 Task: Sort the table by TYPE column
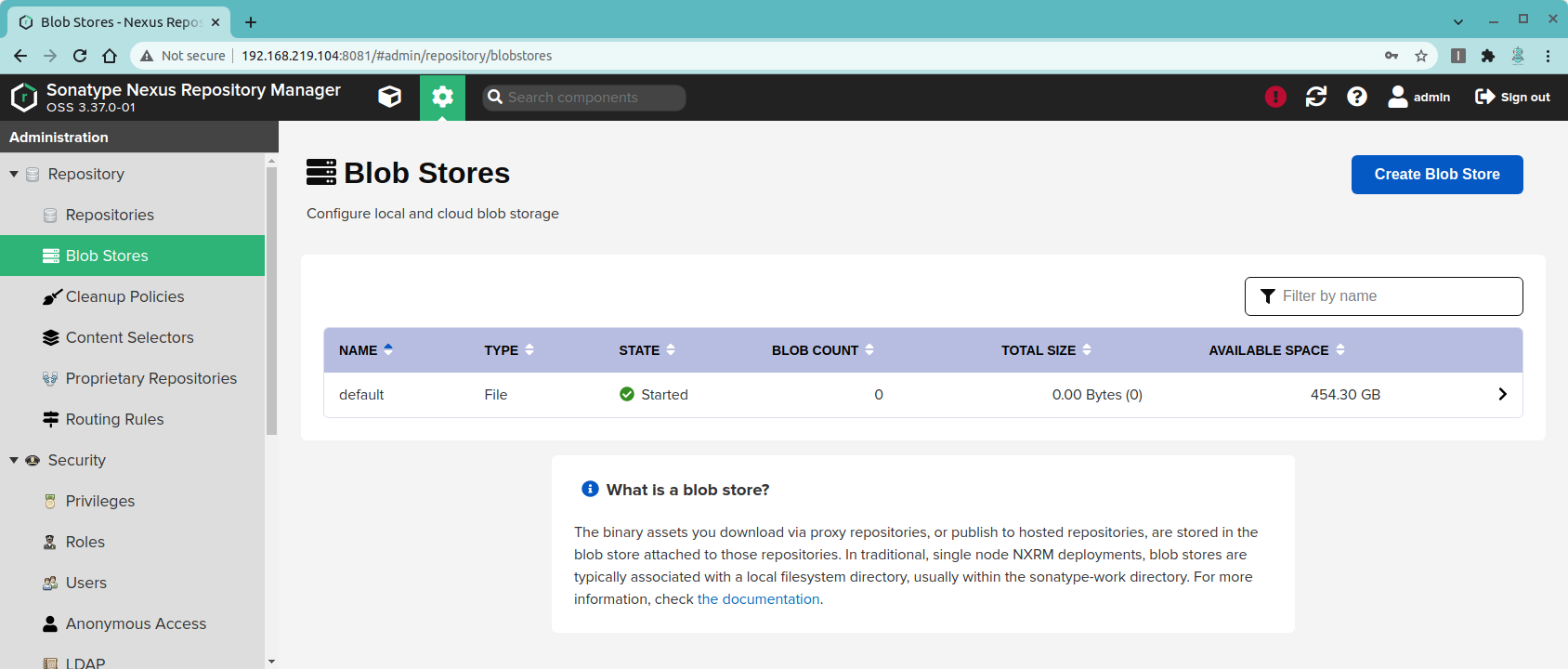pos(509,350)
